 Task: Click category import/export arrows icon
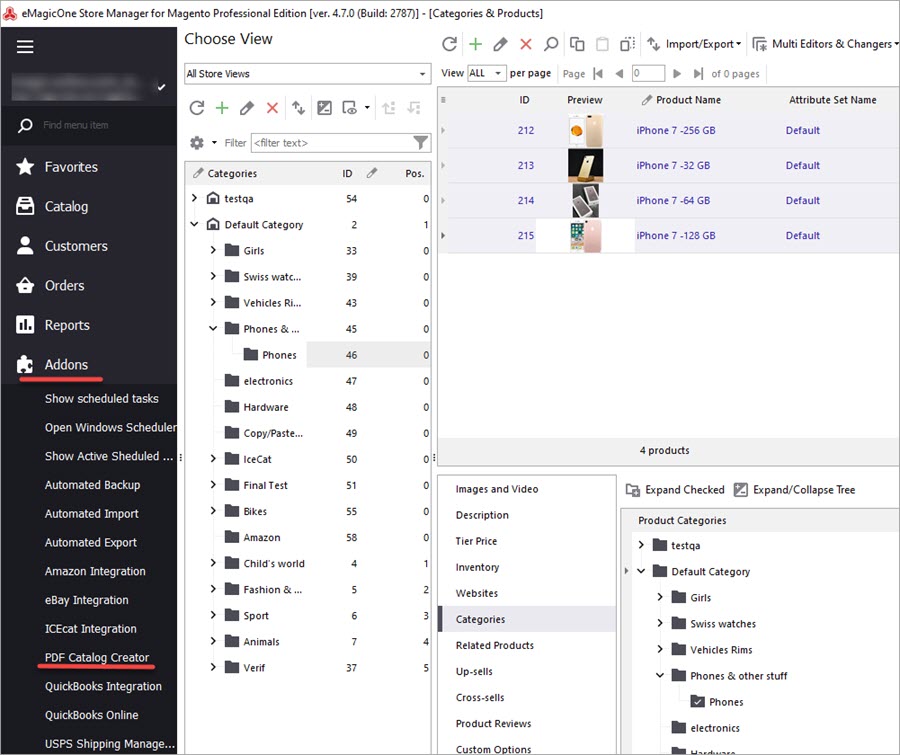[298, 107]
